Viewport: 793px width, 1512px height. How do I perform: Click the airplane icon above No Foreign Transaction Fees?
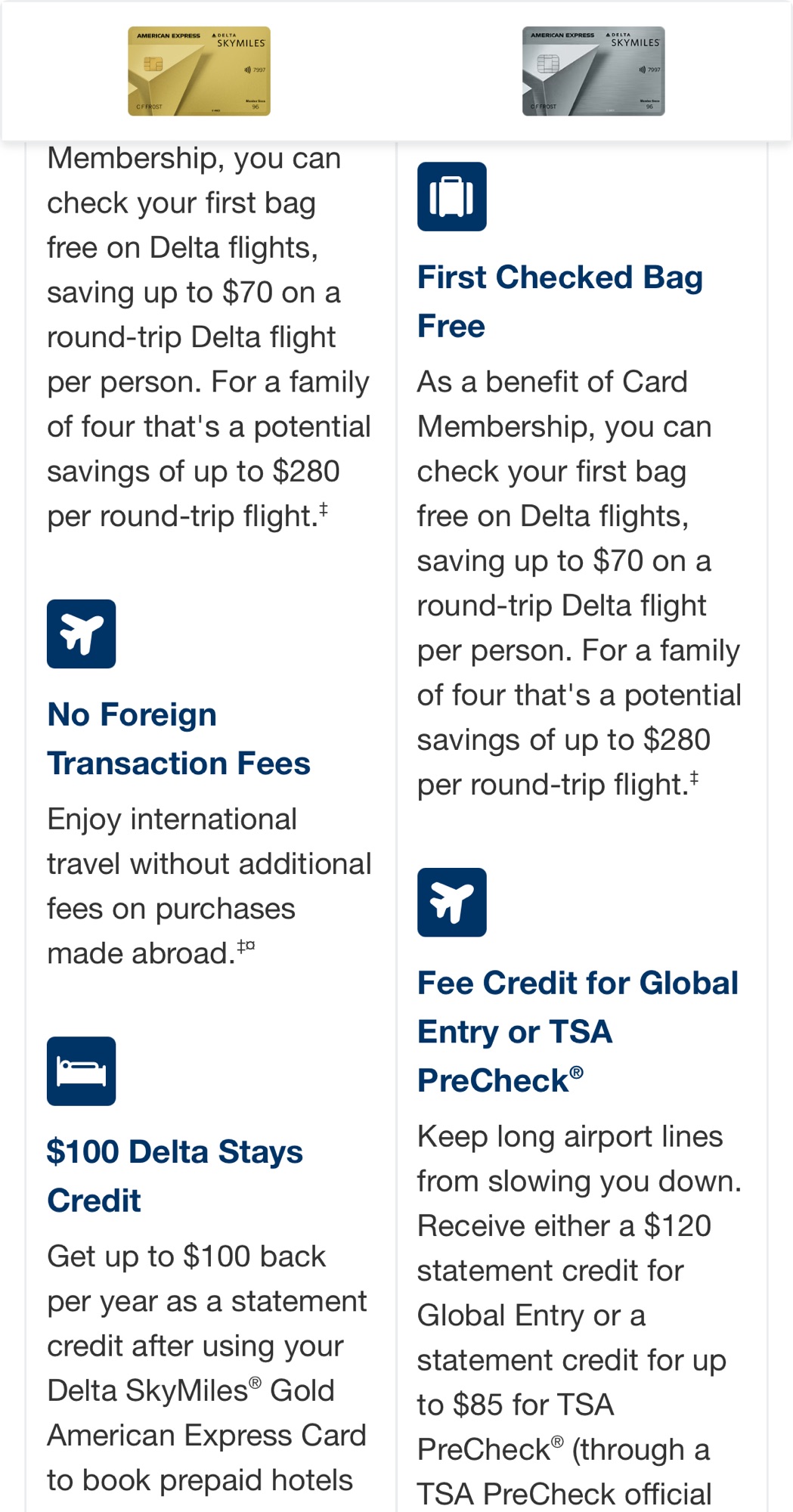pos(81,634)
